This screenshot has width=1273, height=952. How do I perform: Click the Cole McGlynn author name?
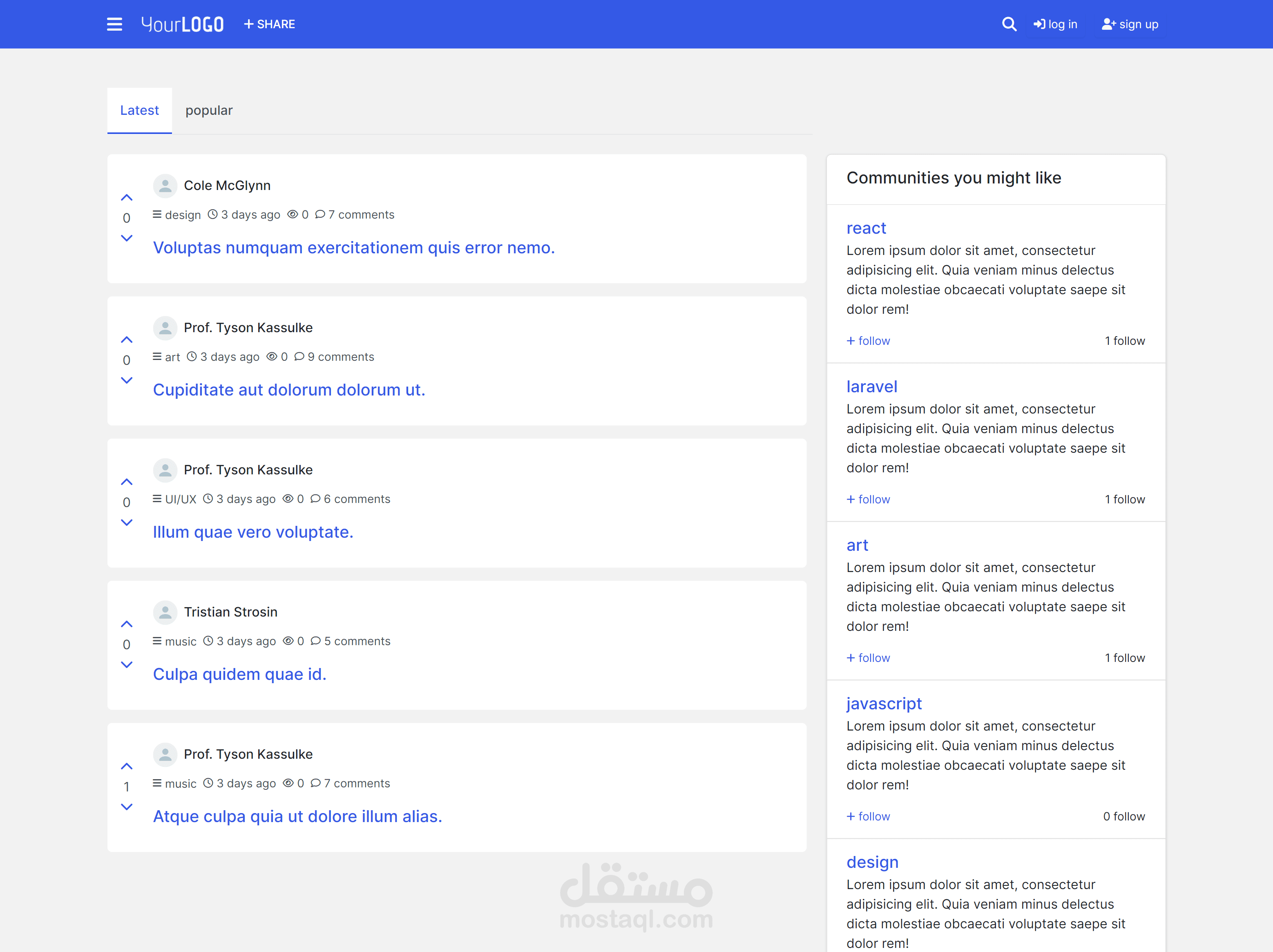(x=227, y=185)
